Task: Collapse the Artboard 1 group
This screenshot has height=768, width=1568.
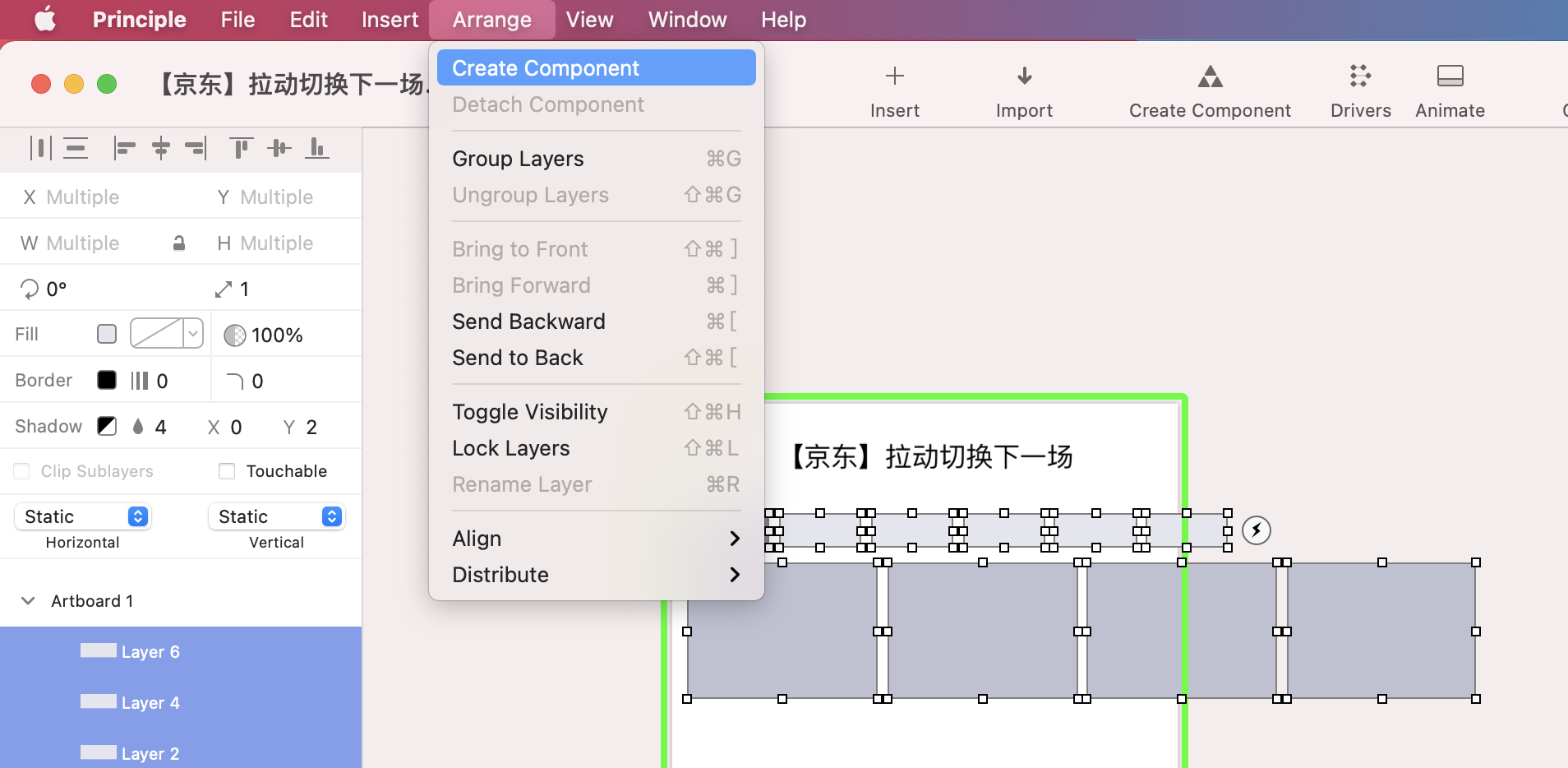Action: (28, 601)
